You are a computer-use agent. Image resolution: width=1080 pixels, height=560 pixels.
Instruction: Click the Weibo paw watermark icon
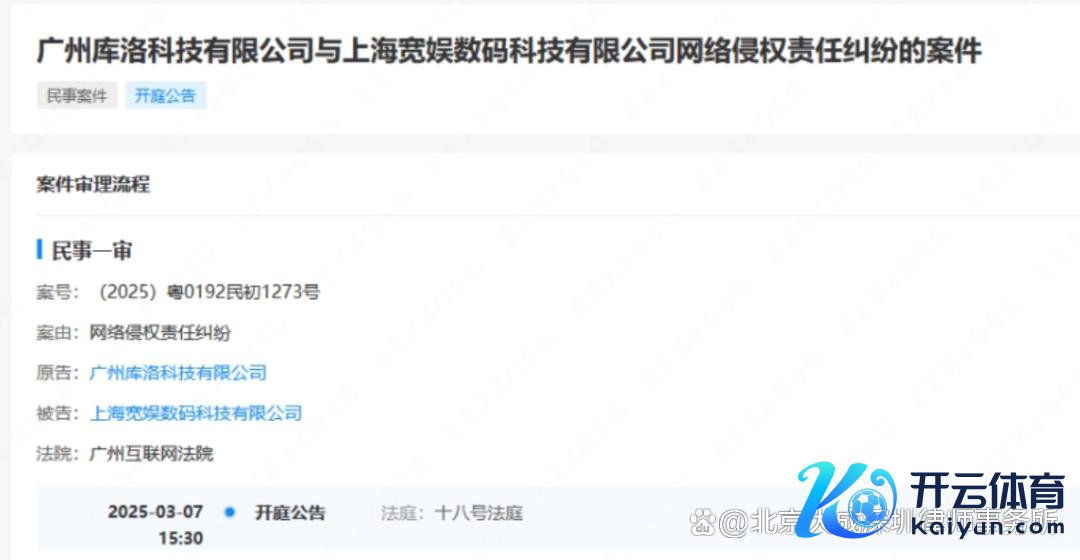[x=702, y=521]
